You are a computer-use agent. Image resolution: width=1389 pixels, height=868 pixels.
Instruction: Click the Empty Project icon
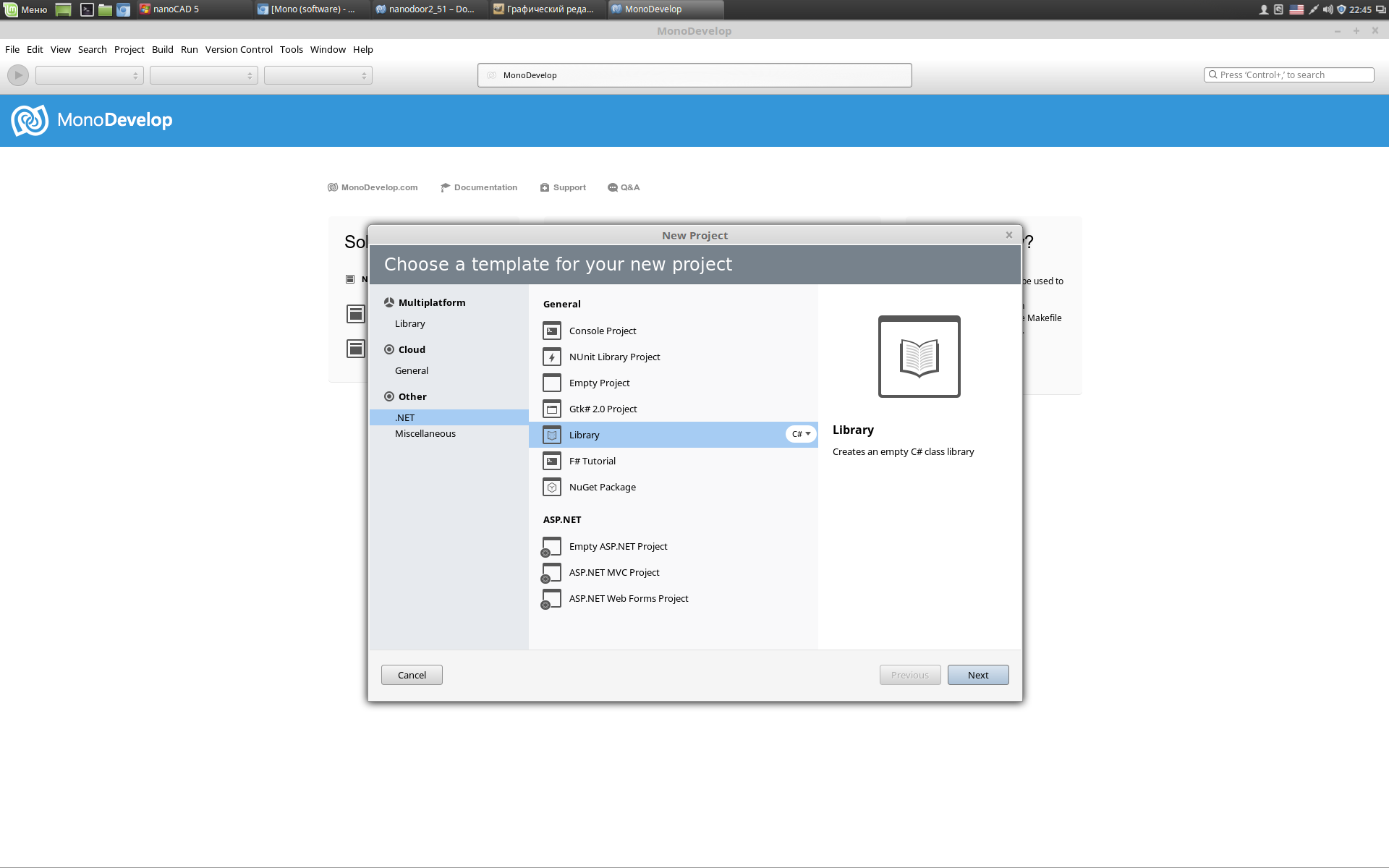552,382
